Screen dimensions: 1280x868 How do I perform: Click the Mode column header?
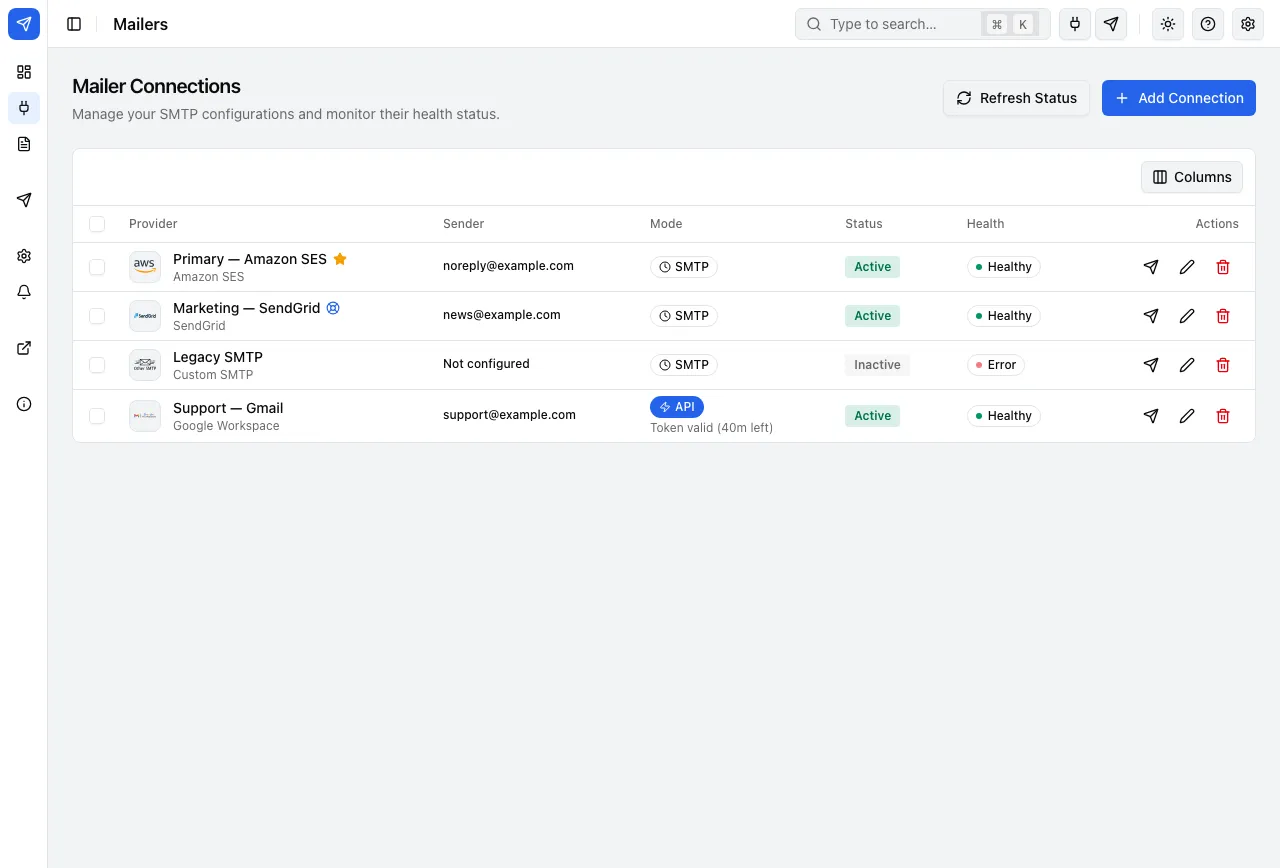click(666, 224)
